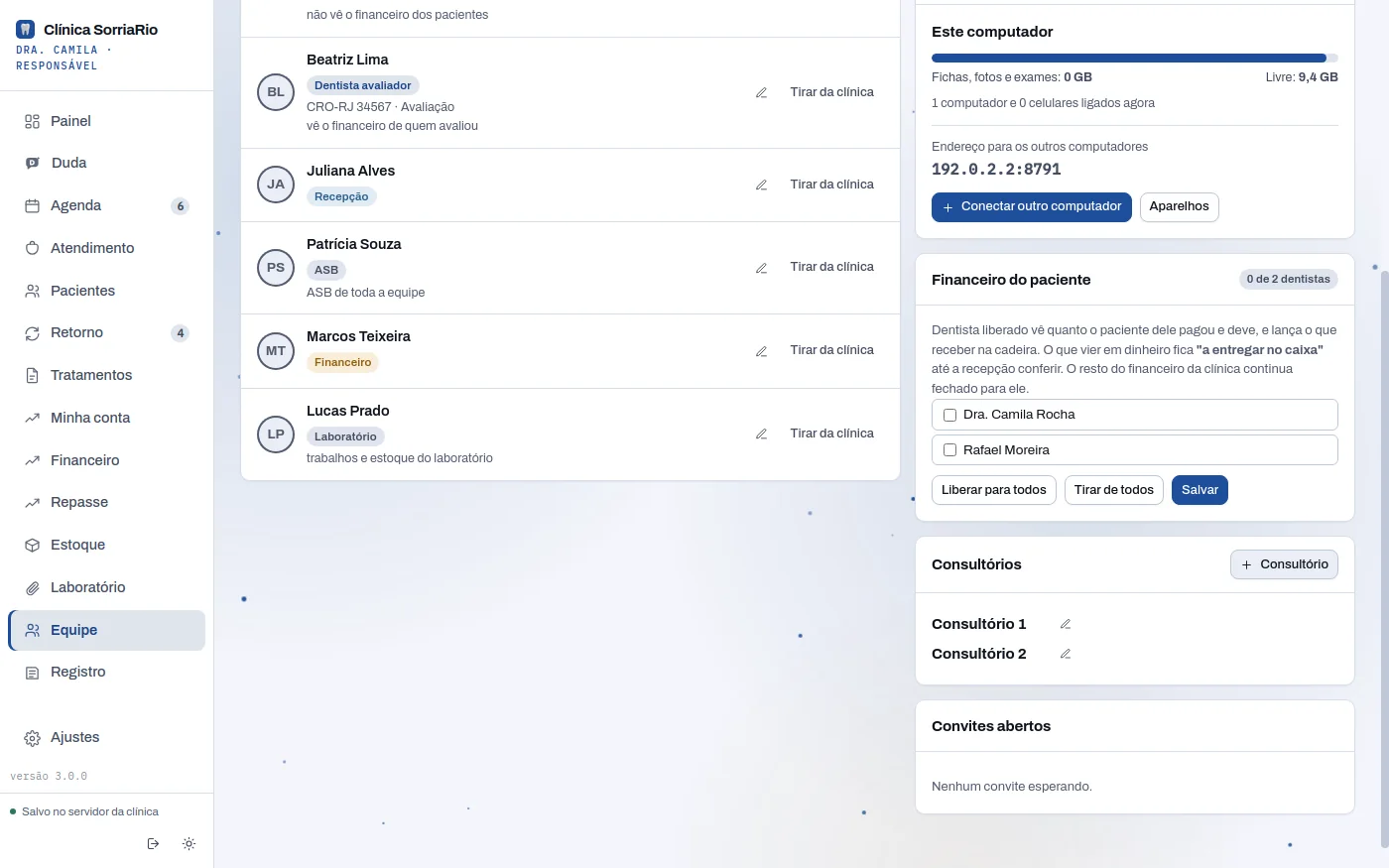Click the edit pencil next to Consultório 2
This screenshot has width=1389, height=868.
coord(1065,654)
